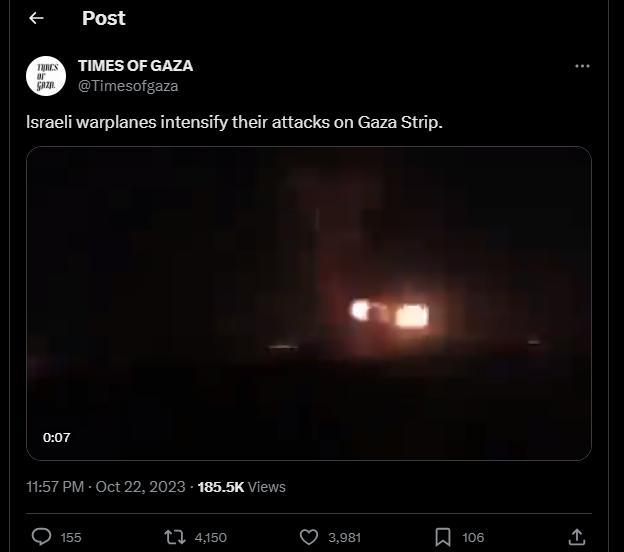The height and width of the screenshot is (552, 624).
Task: Click the reply speech bubble icon
Action: point(41,537)
